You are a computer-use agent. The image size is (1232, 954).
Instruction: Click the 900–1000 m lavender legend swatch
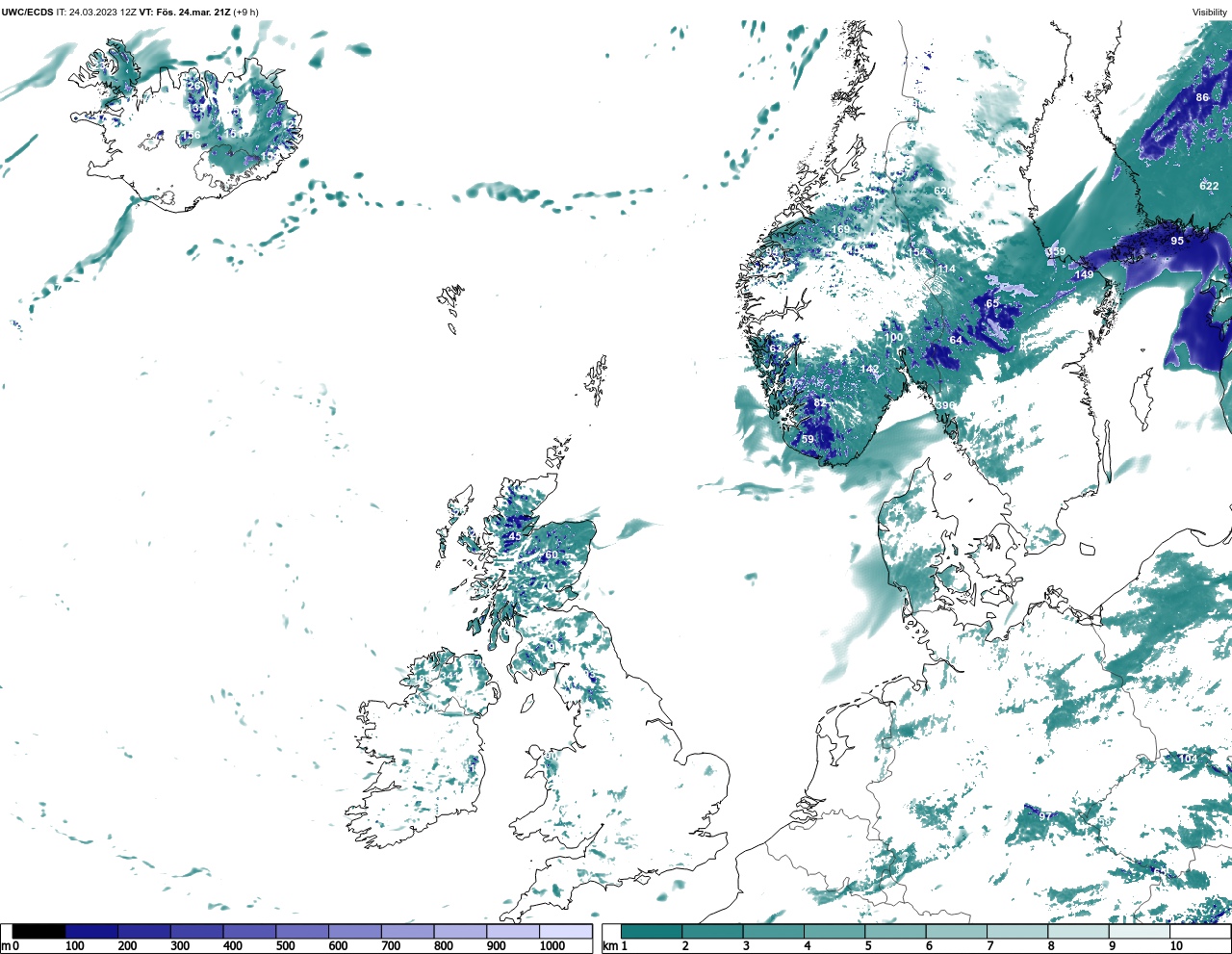[513, 932]
